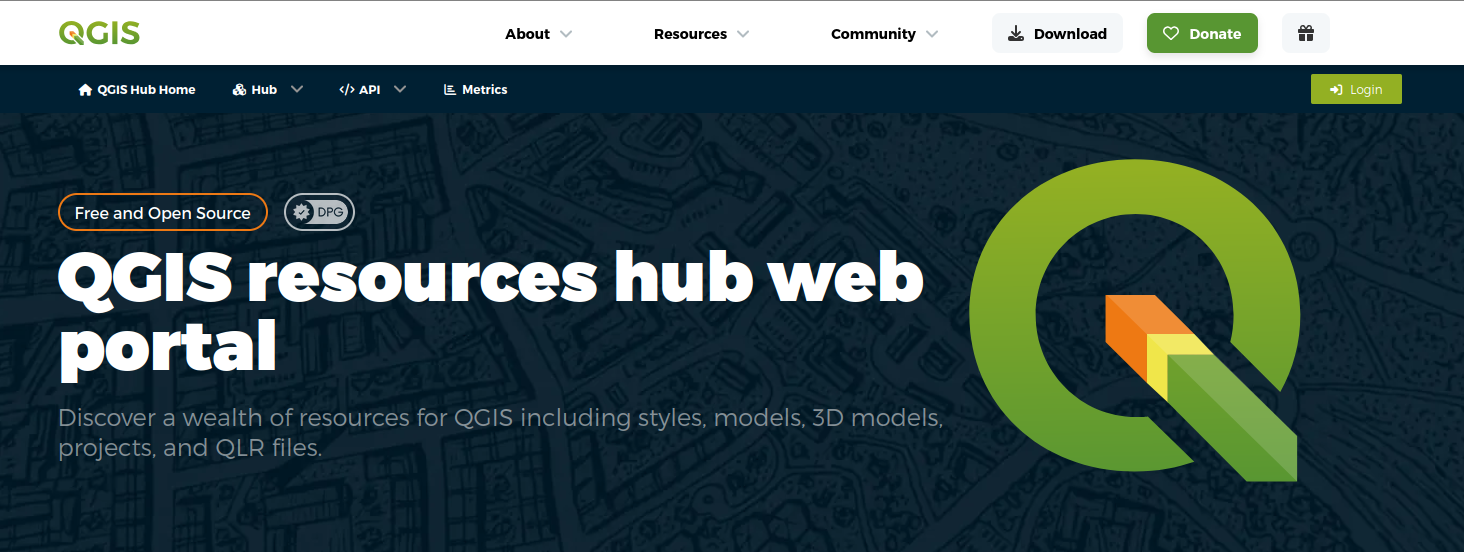Viewport: 1464px width, 552px height.
Task: Click the heading "QGIS resources hub web portal"
Action: (x=490, y=312)
